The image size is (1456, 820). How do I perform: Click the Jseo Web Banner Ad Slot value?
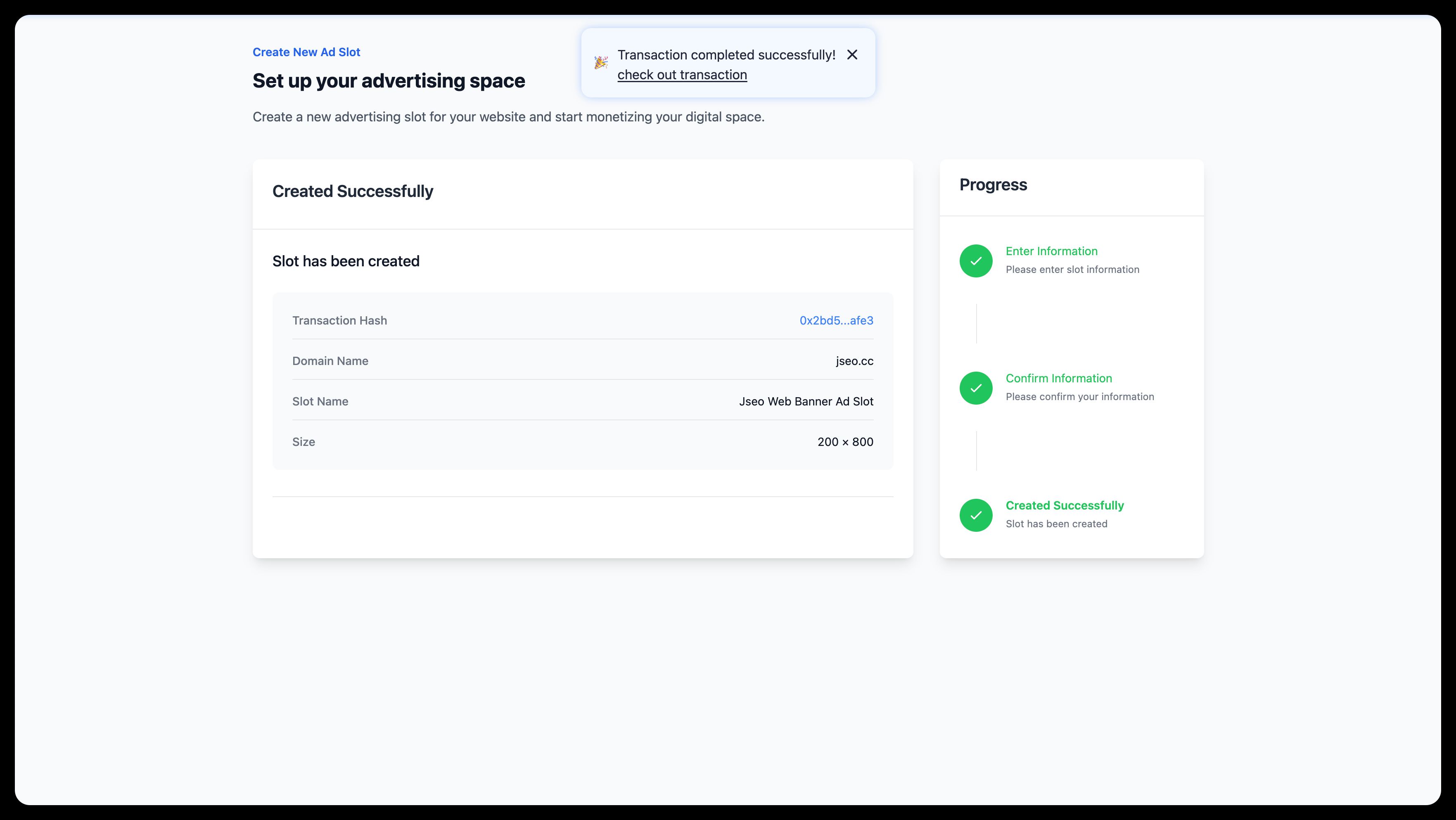[806, 401]
